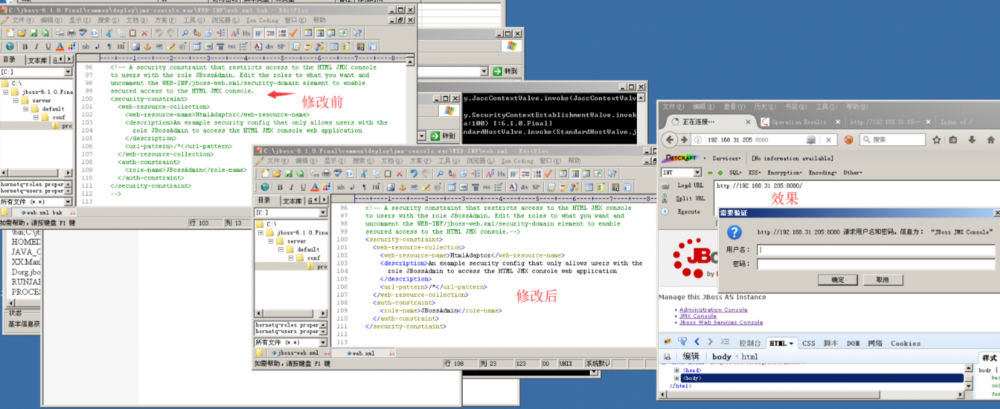Cancel login dialog with 取消 button

pyautogui.click(x=883, y=280)
